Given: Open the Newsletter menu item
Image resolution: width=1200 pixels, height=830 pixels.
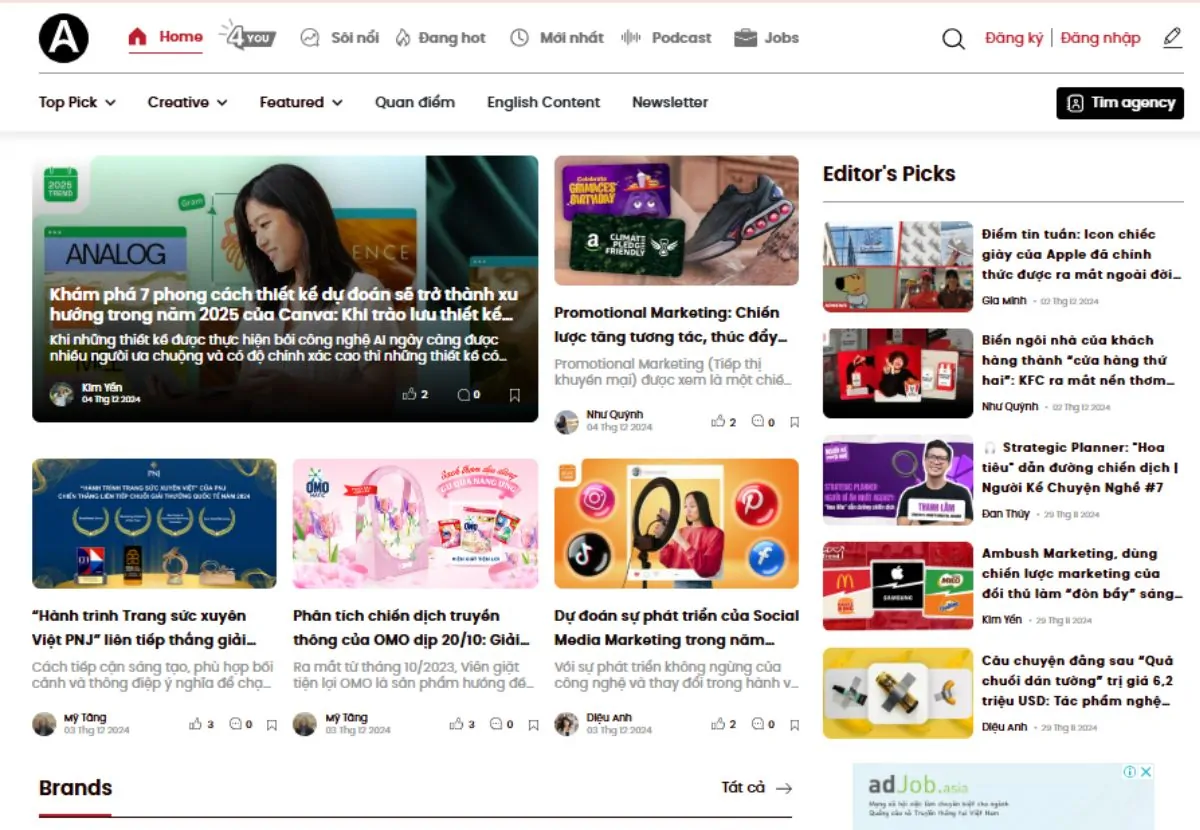Looking at the screenshot, I should [670, 102].
